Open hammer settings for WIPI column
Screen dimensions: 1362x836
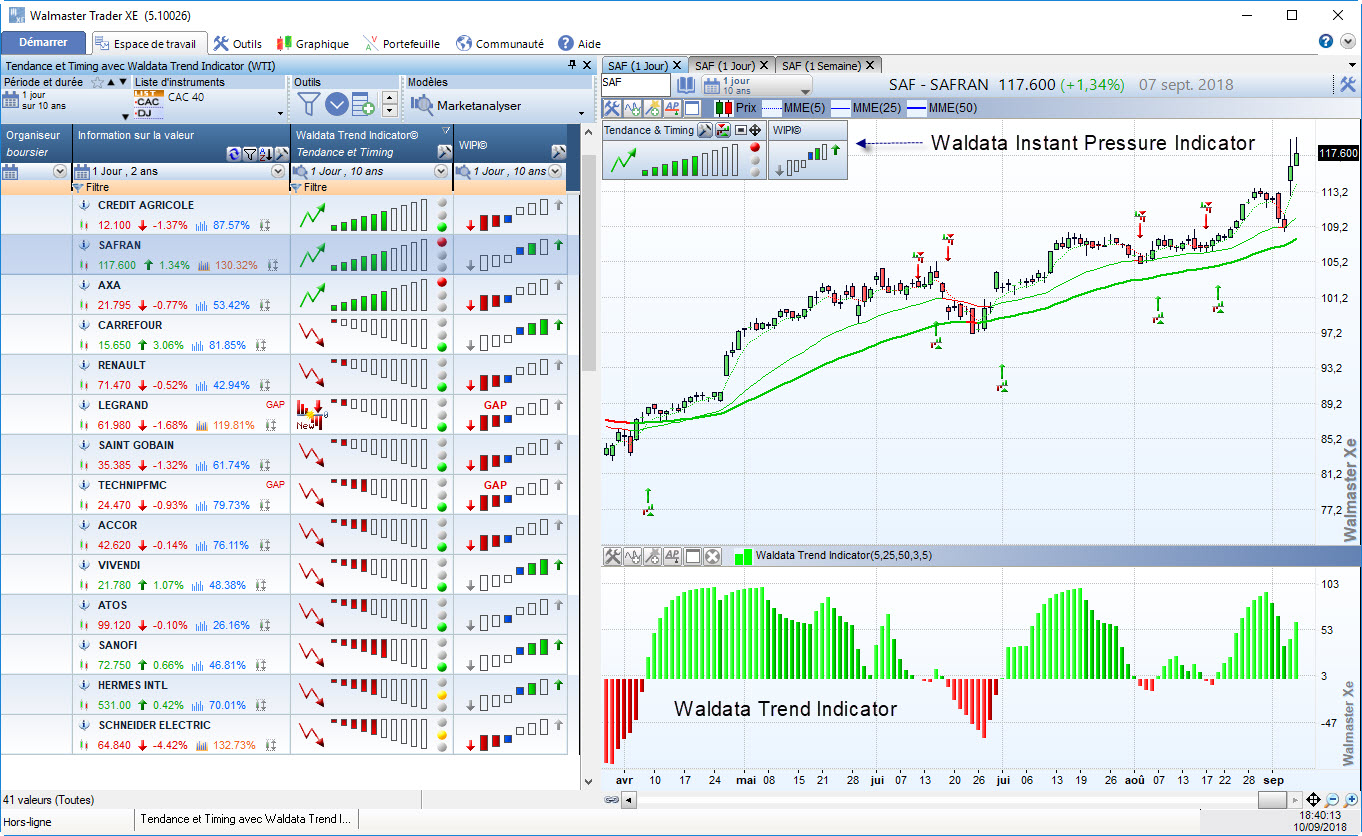558,152
